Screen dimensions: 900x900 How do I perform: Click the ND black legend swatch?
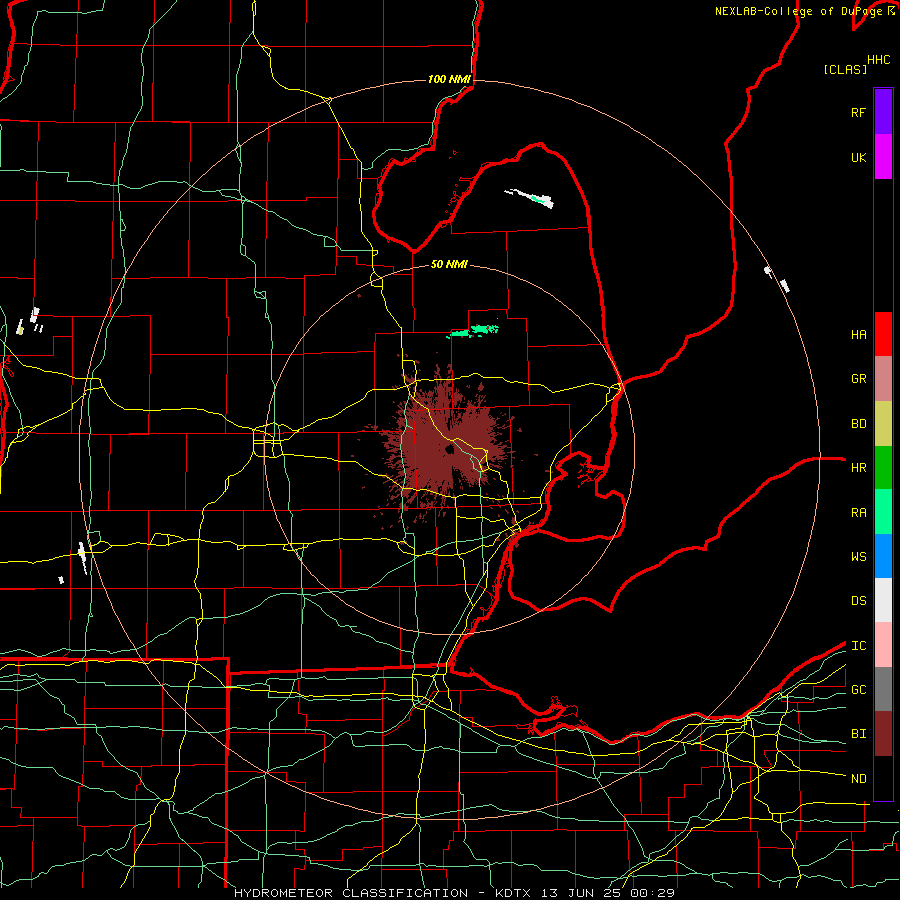883,778
